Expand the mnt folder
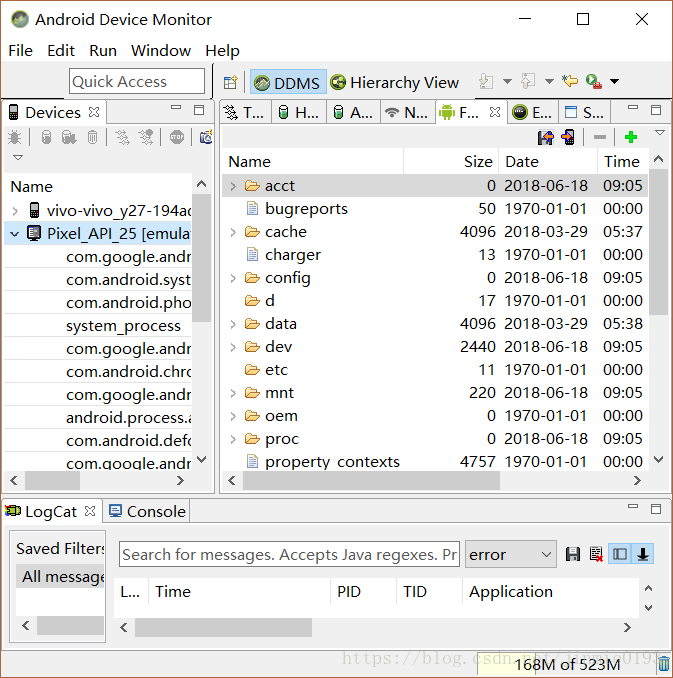Image resolution: width=673 pixels, height=678 pixels. point(233,393)
